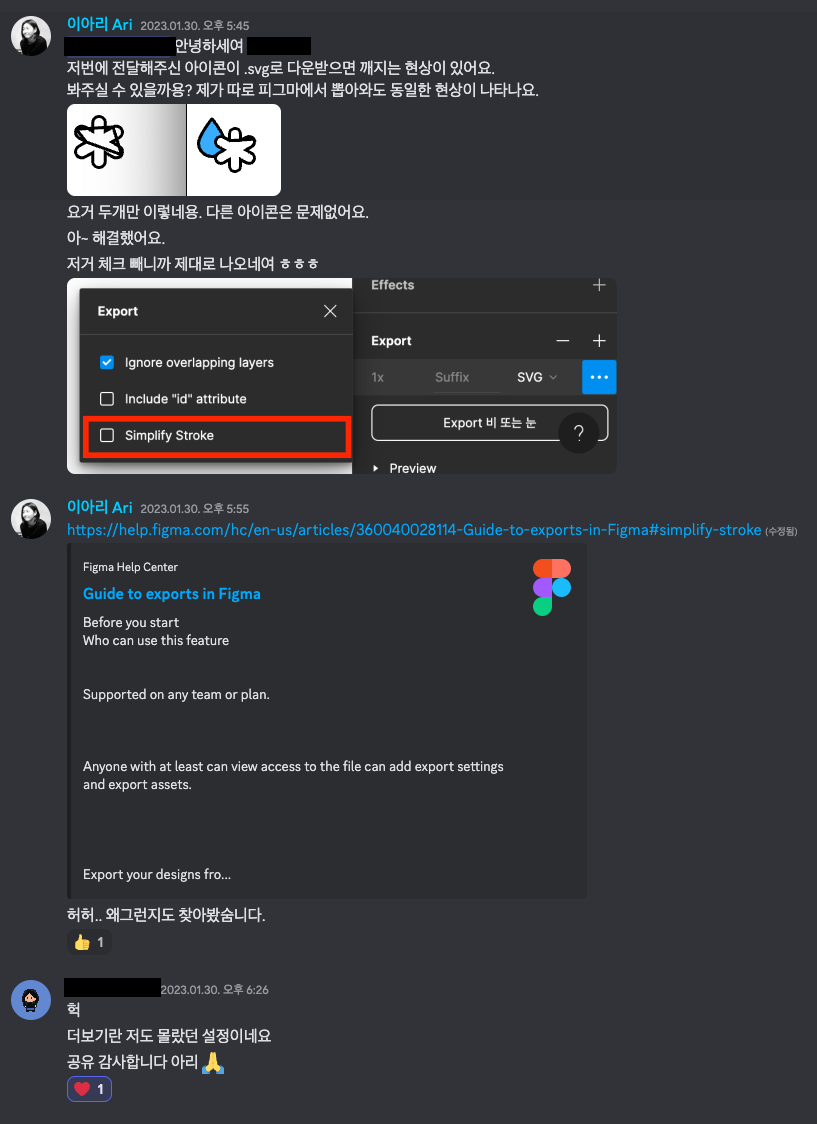Screen dimensions: 817x1124
Task: Toggle the thumbs up reaction
Action: coord(90,942)
